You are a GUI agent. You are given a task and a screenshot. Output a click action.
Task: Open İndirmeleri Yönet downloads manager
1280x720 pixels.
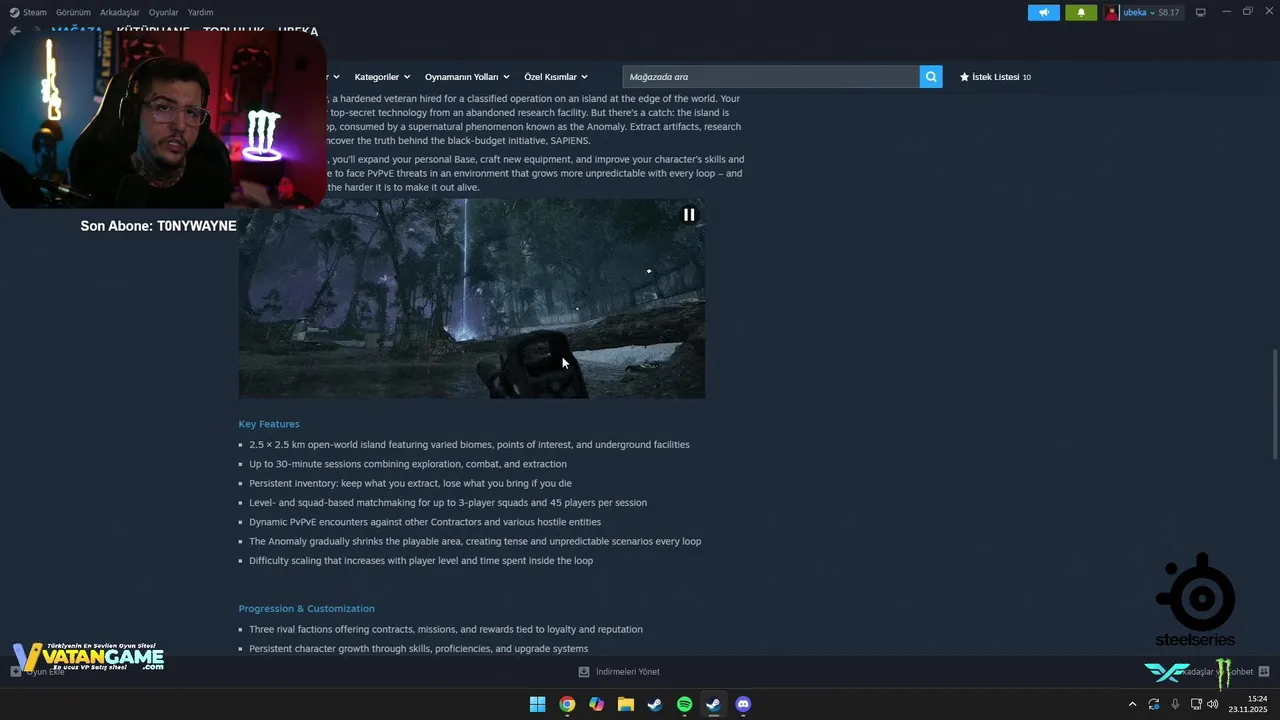tap(627, 672)
